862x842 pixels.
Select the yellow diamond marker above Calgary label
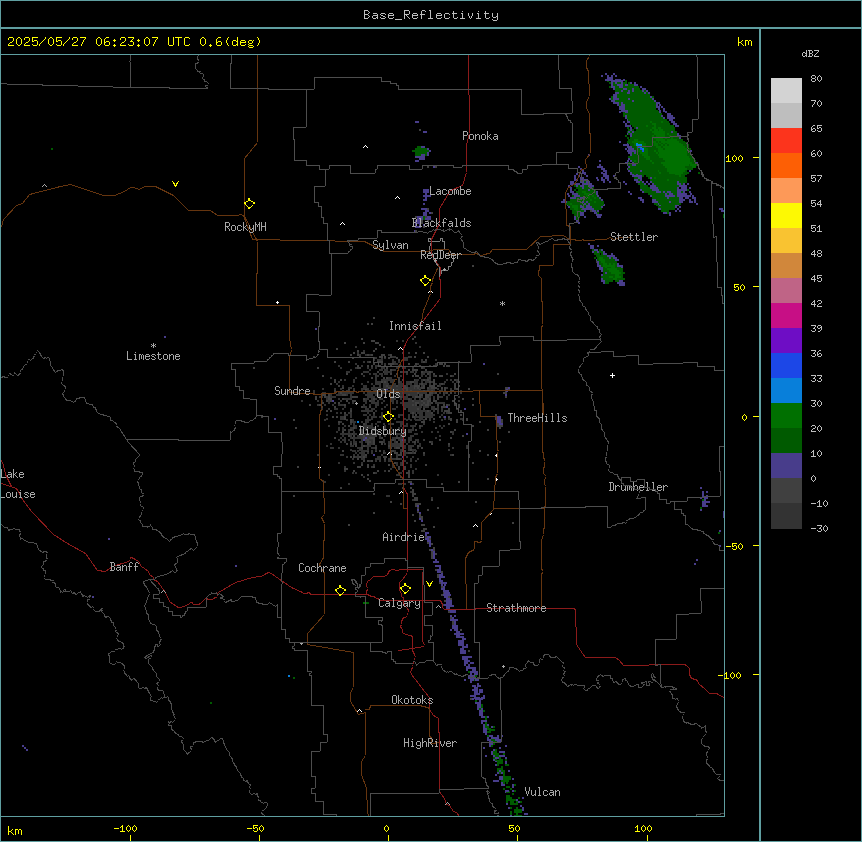pyautogui.click(x=405, y=589)
